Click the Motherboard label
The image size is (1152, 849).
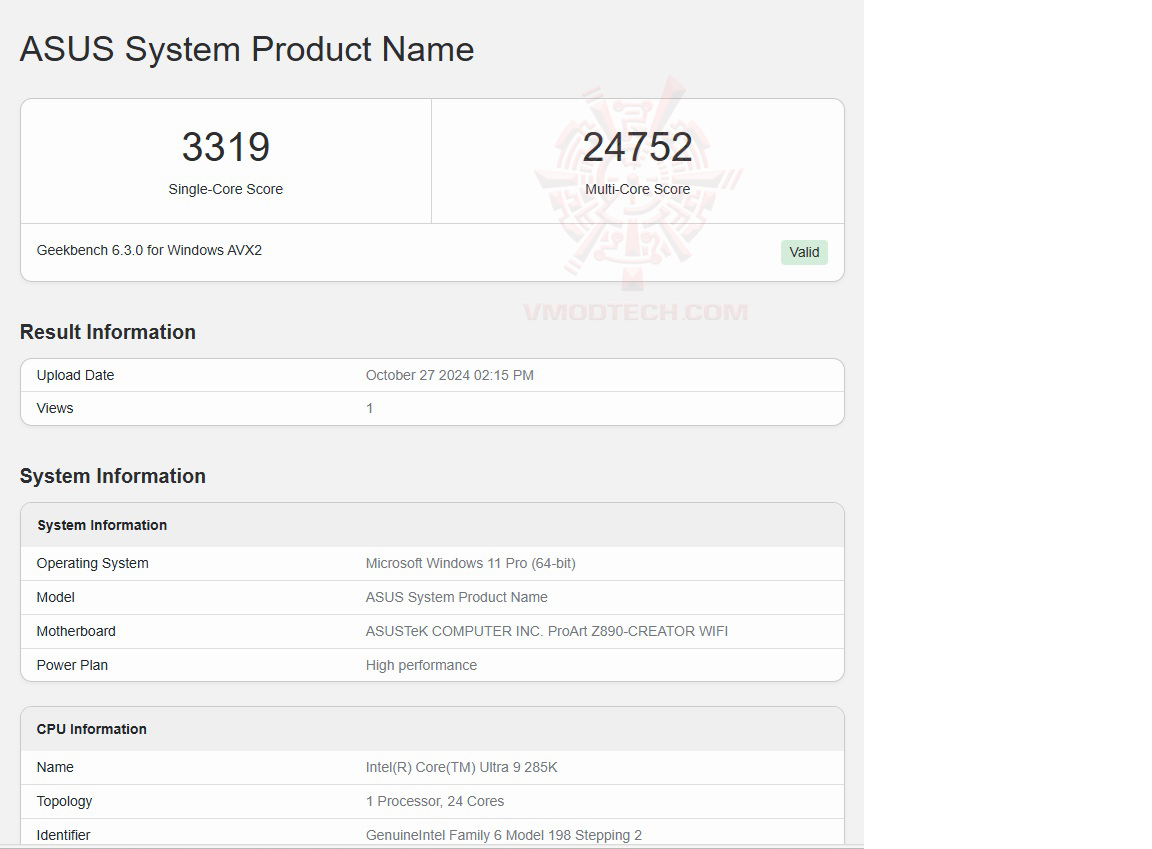click(x=76, y=631)
